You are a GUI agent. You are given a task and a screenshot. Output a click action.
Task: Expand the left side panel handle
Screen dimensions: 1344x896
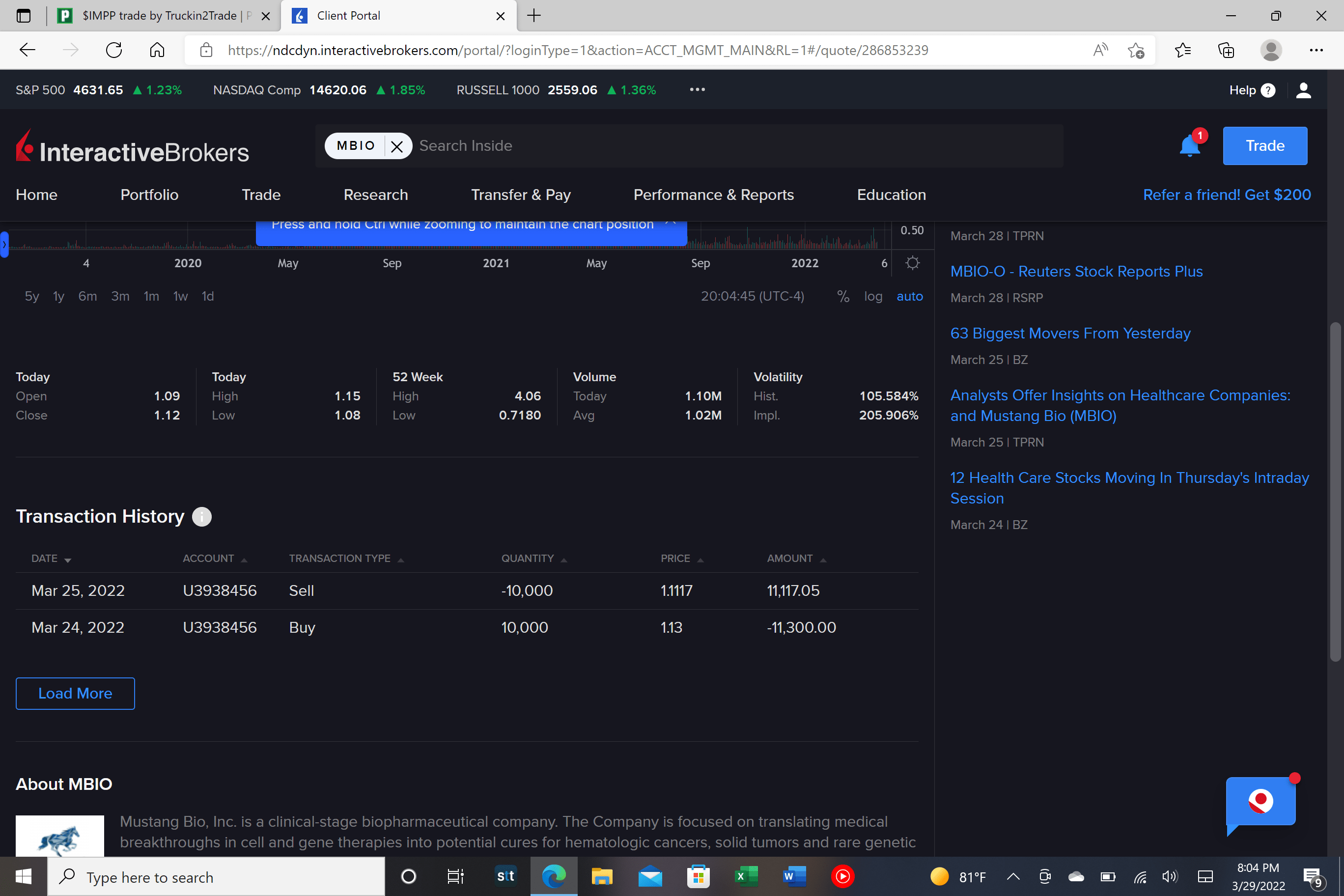click(4, 245)
